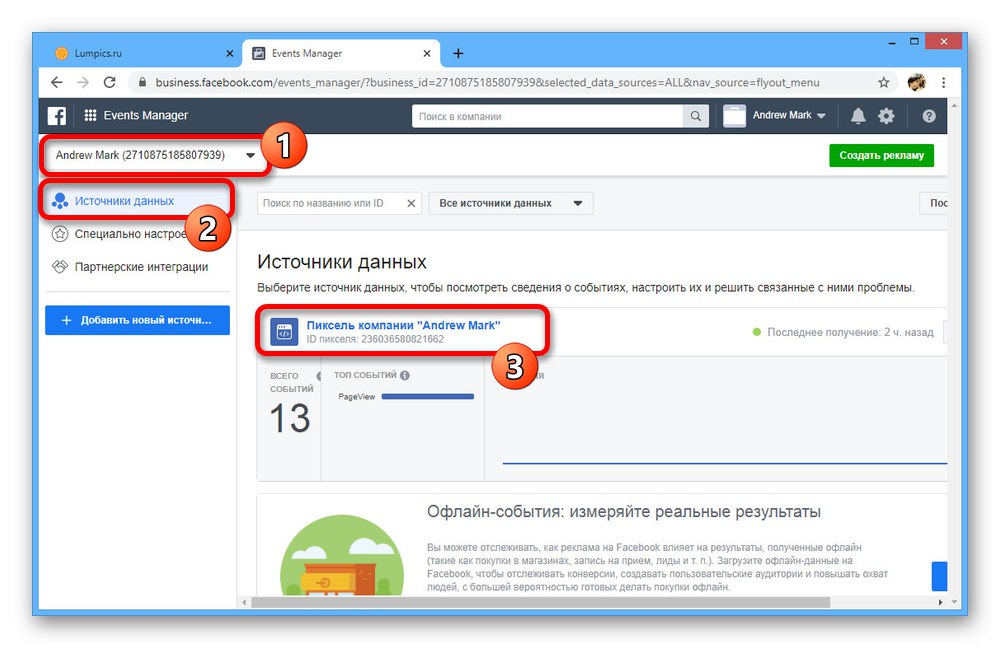Screen dimensions: 1000x648
Task: Close the Events Manager tab
Action: point(427,54)
